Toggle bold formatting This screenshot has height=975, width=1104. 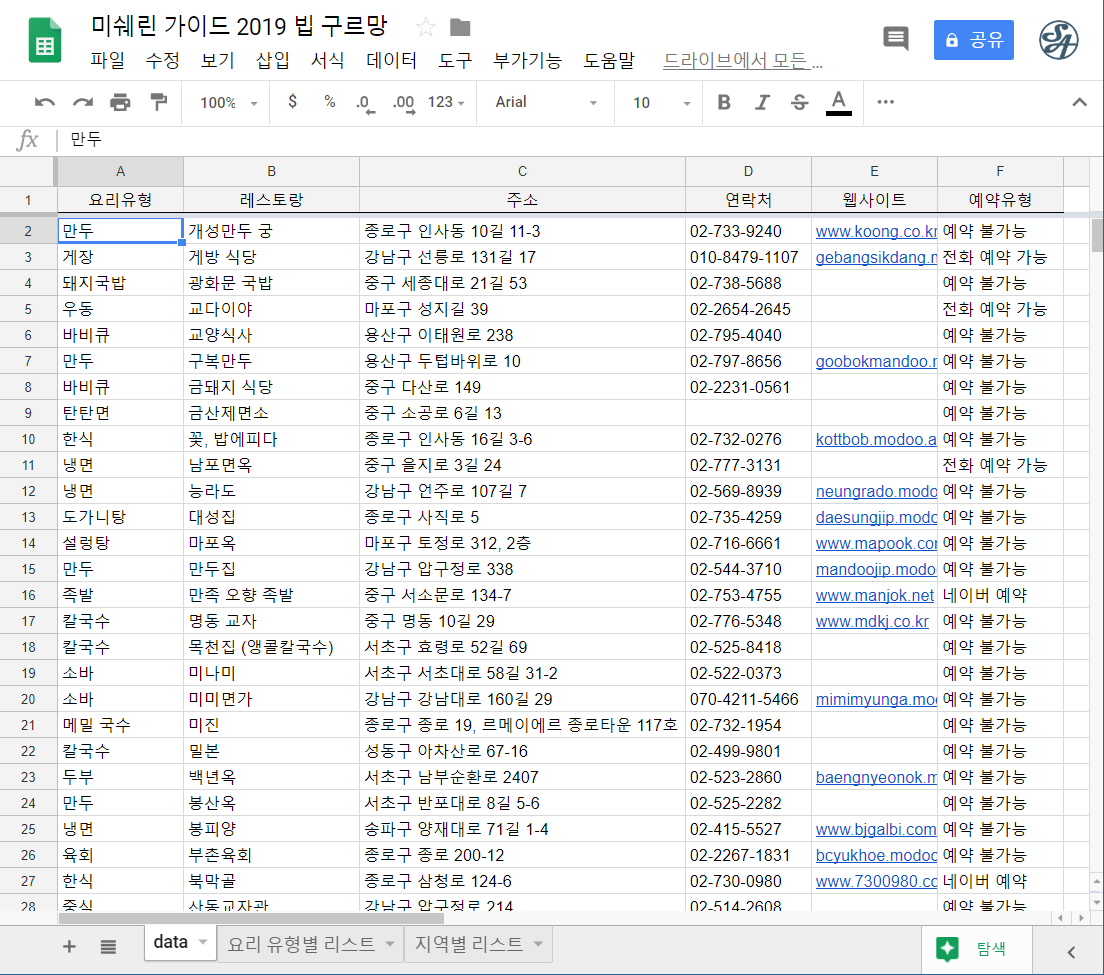(723, 102)
